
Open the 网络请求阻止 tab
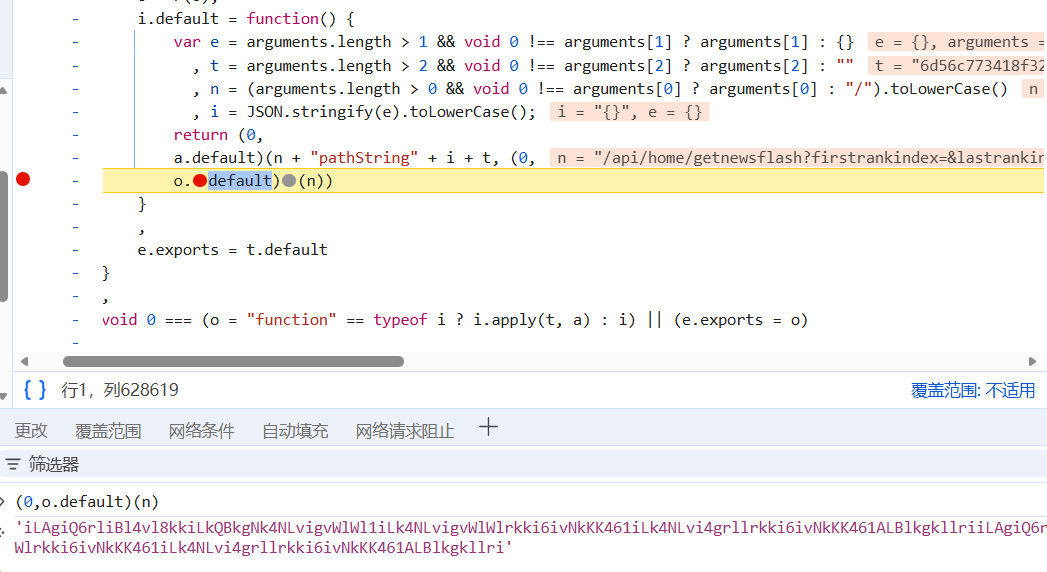(405, 431)
